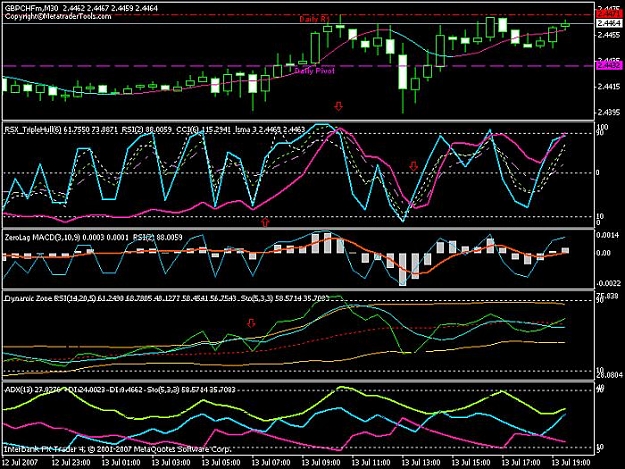
Task: Click the 0.0014 MACD scale value
Action: pos(608,235)
